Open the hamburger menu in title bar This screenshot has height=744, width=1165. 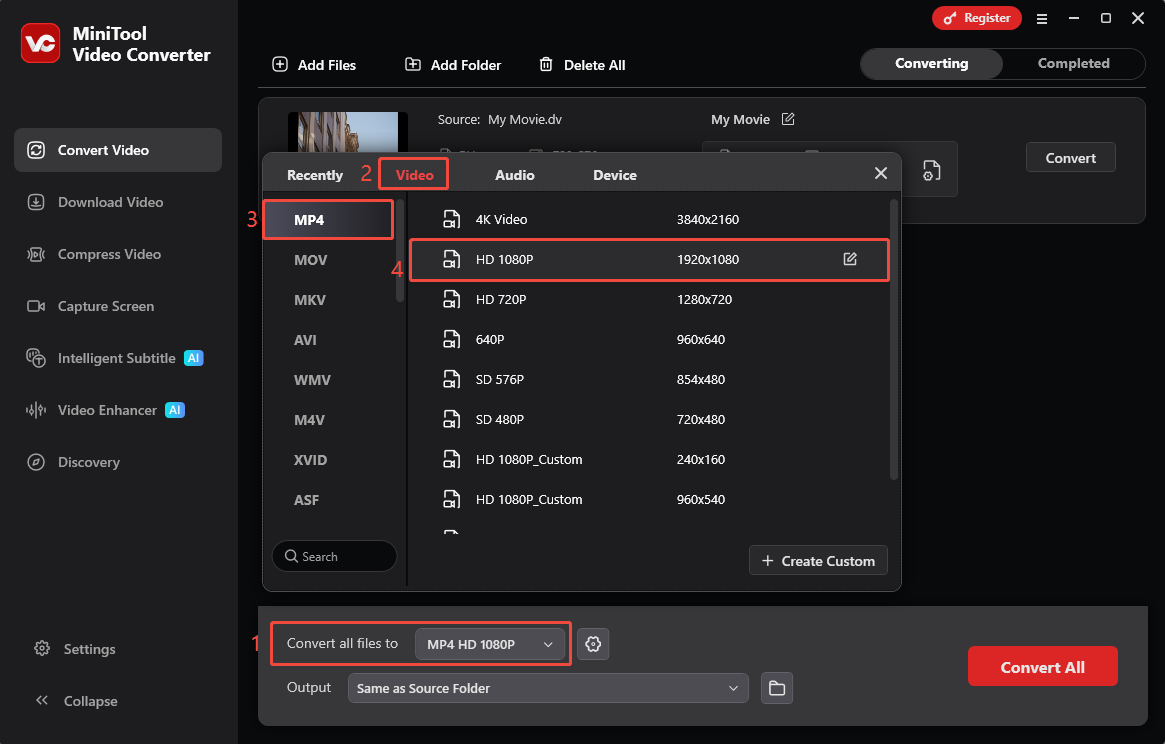point(1042,19)
